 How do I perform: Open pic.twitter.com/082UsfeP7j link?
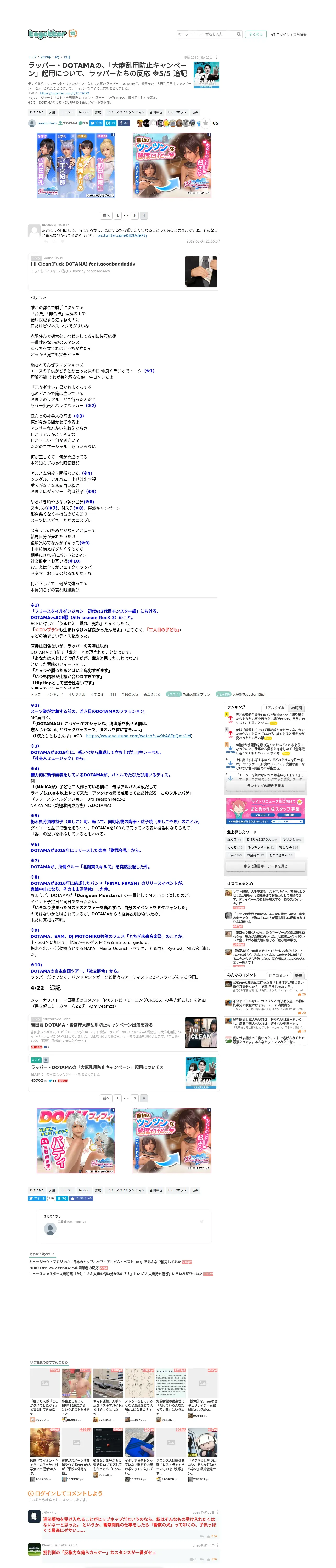(x=122, y=235)
